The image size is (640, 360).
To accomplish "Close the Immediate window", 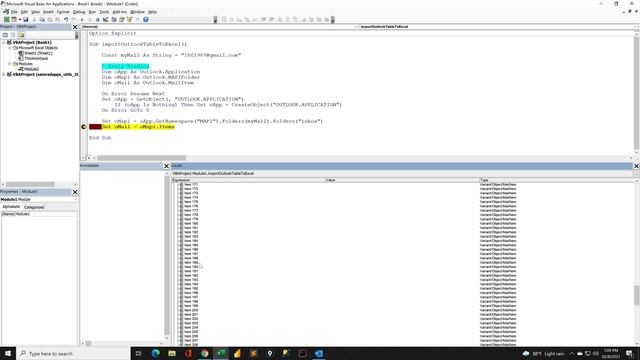I will pyautogui.click(x=167, y=166).
